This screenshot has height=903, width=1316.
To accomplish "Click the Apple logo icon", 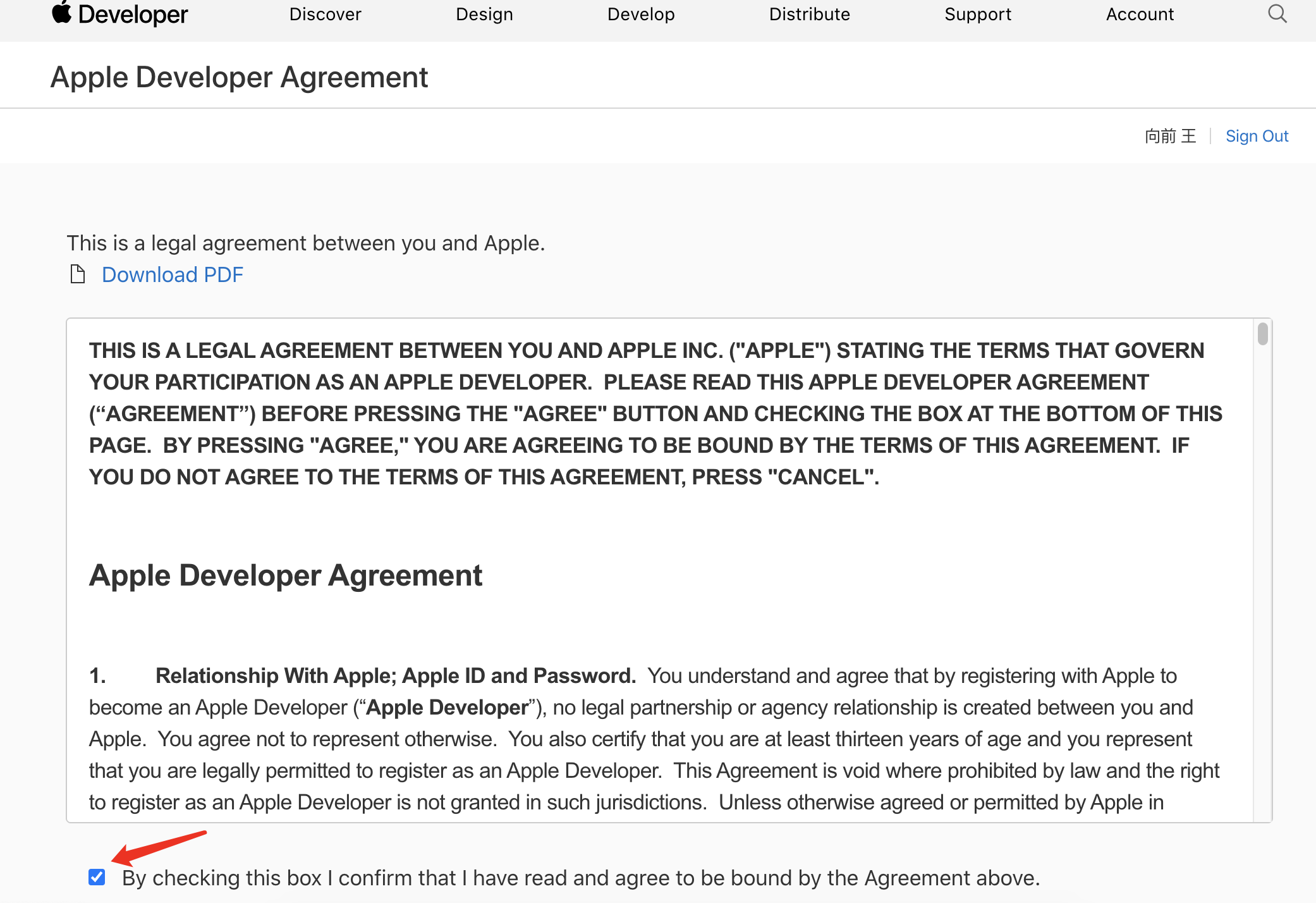I will [x=61, y=13].
